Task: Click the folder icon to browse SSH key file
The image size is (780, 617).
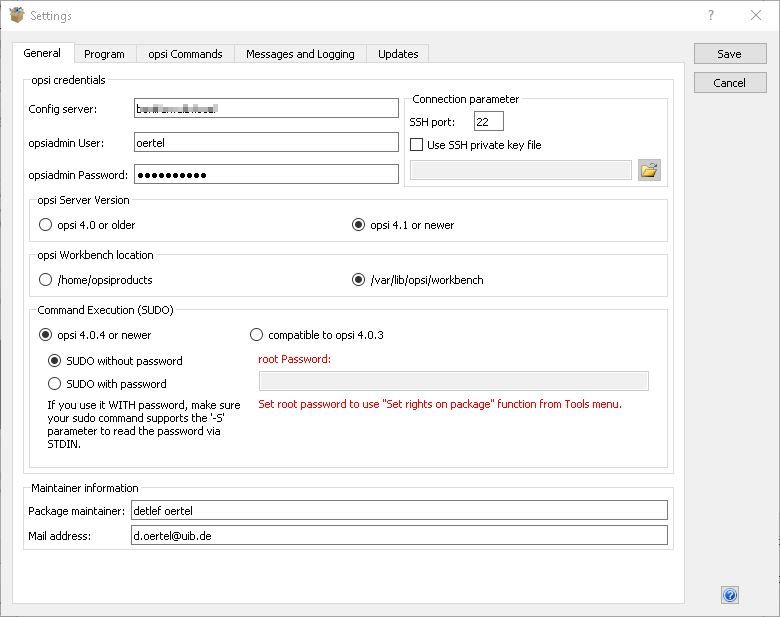Action: pyautogui.click(x=649, y=170)
